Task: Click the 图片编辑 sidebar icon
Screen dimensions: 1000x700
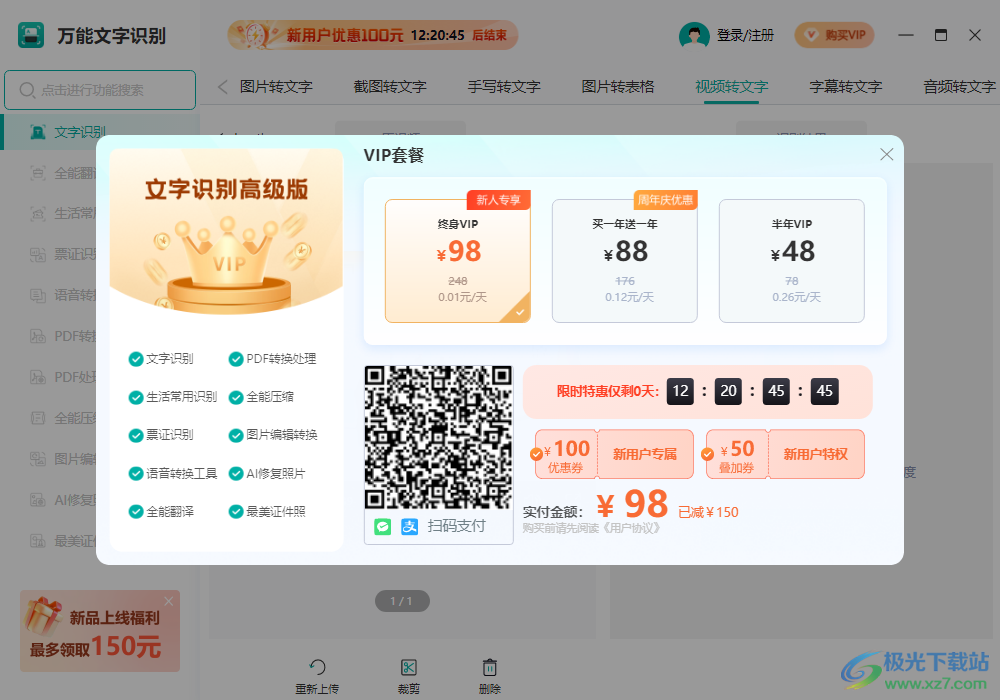Action: [x=38, y=459]
